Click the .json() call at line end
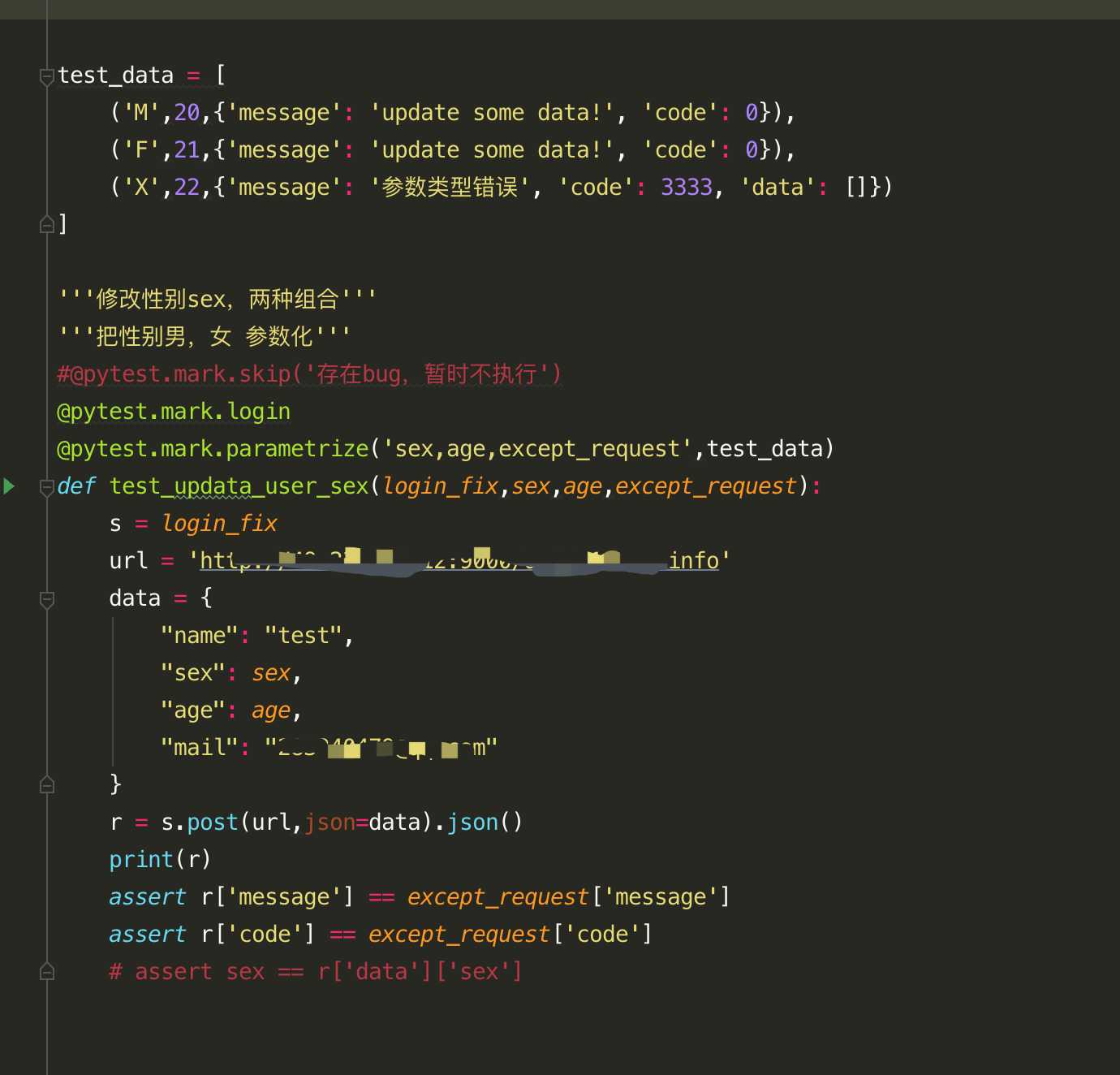This screenshot has height=1075, width=1120. coord(479,822)
